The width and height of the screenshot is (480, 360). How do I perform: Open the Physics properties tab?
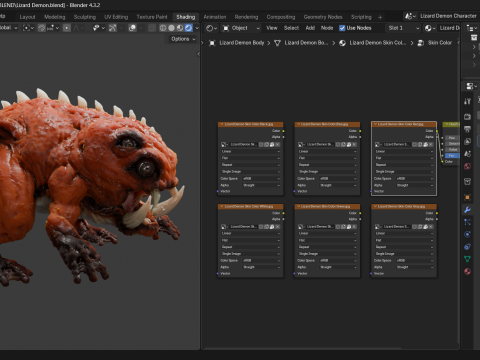467,234
